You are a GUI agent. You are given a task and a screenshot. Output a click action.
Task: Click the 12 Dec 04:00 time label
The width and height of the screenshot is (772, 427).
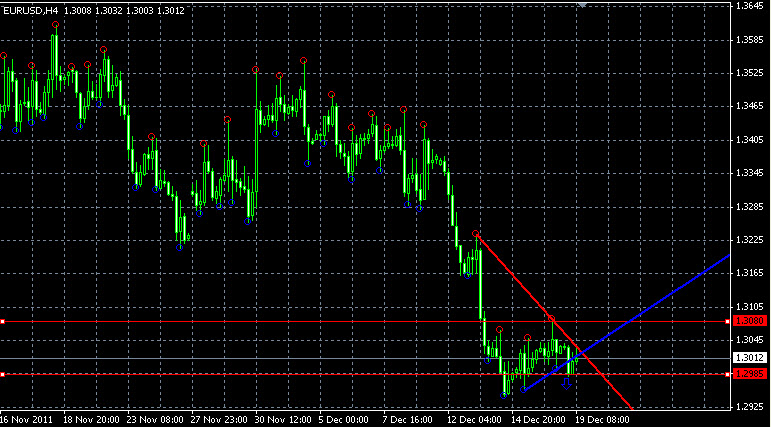[x=476, y=420]
